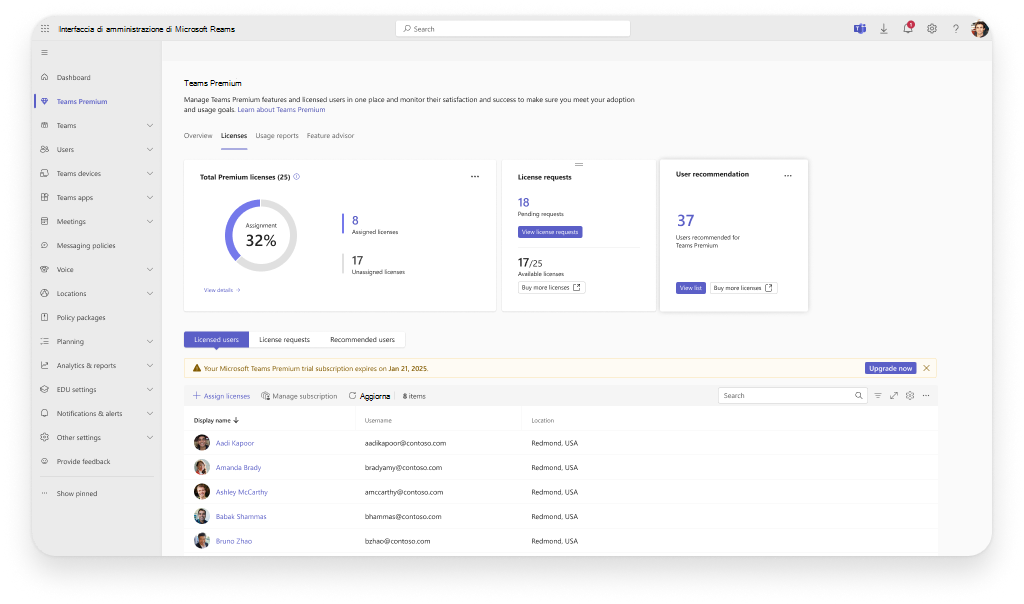This screenshot has width=1024, height=604.
Task: Select the Recommended users tab
Action: (362, 339)
